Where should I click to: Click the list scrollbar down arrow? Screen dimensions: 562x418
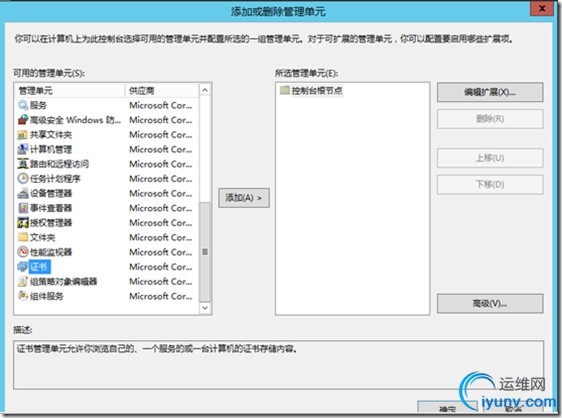tap(205, 308)
